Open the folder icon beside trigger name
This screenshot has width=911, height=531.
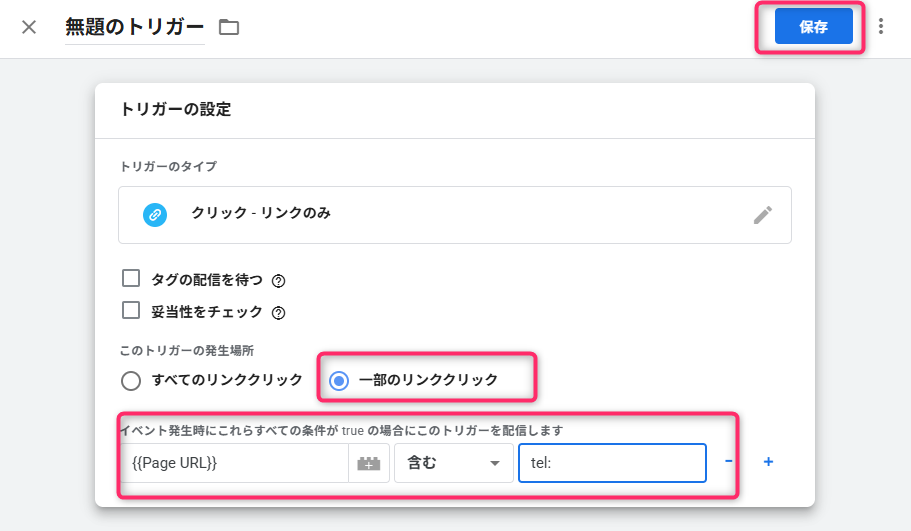click(229, 27)
